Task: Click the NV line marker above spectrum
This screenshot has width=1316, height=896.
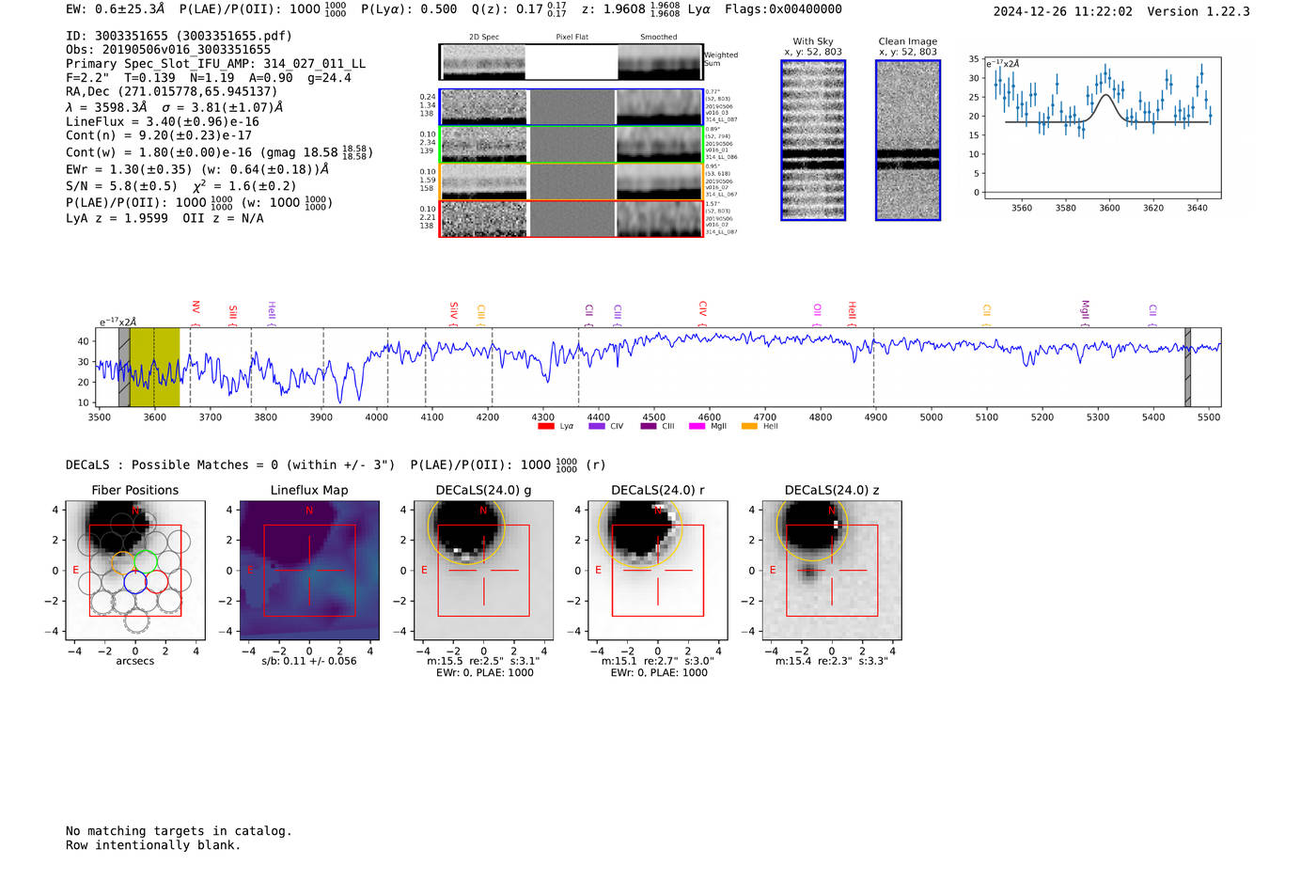Action: click(196, 307)
